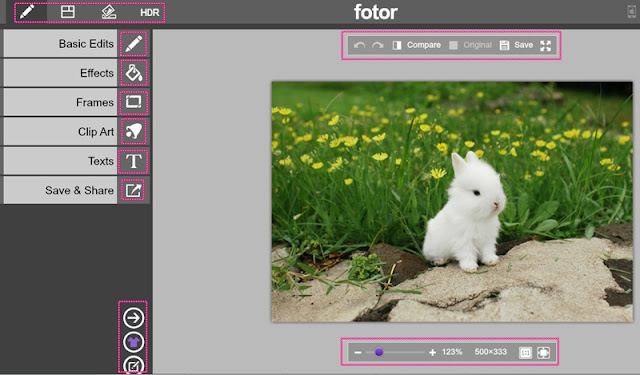Open the Effects panel
This screenshot has height=375, width=640.
60,73
